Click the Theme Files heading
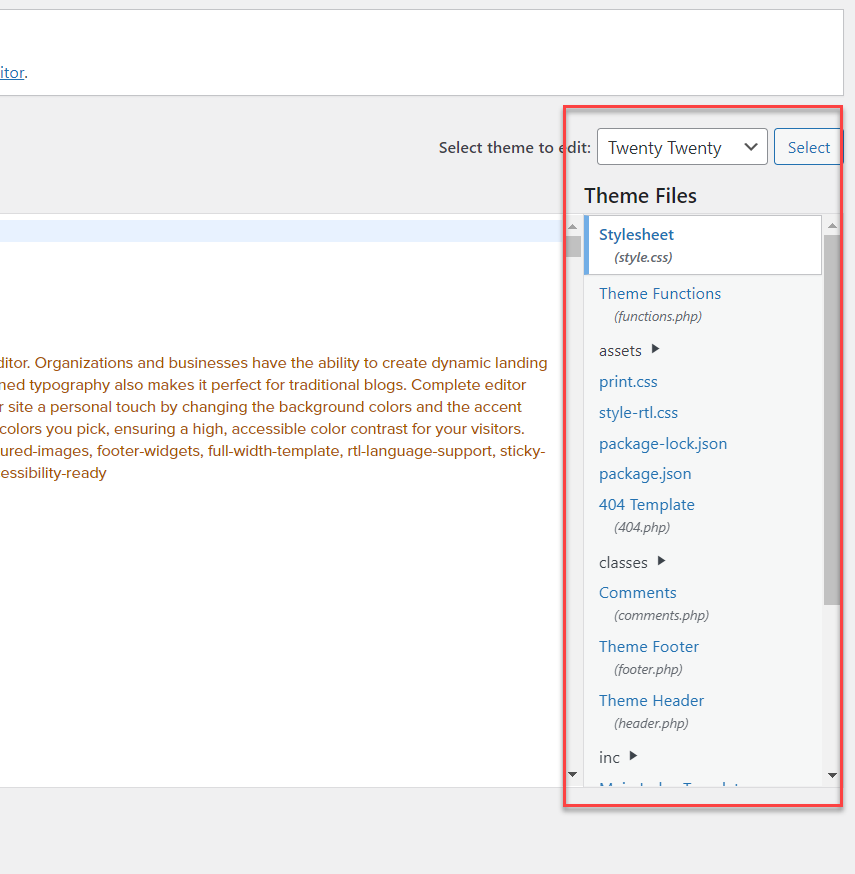This screenshot has width=855, height=874. click(x=640, y=196)
